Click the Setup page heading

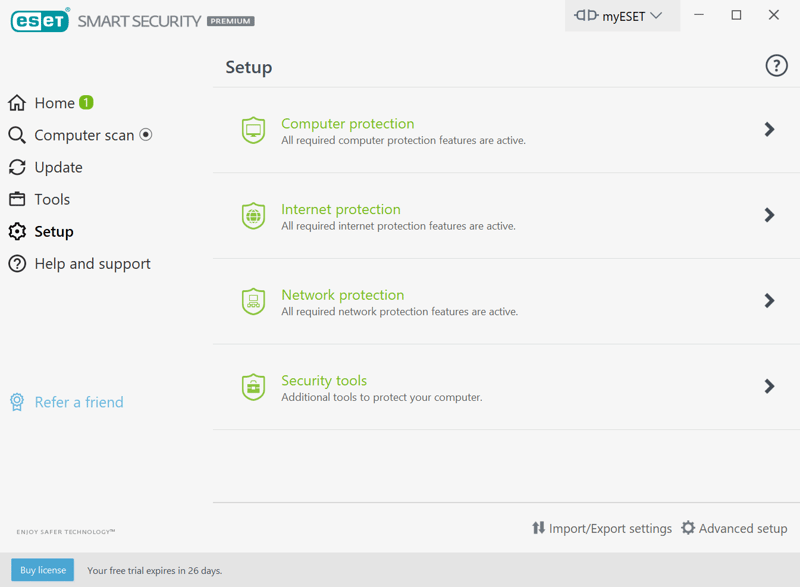point(249,67)
